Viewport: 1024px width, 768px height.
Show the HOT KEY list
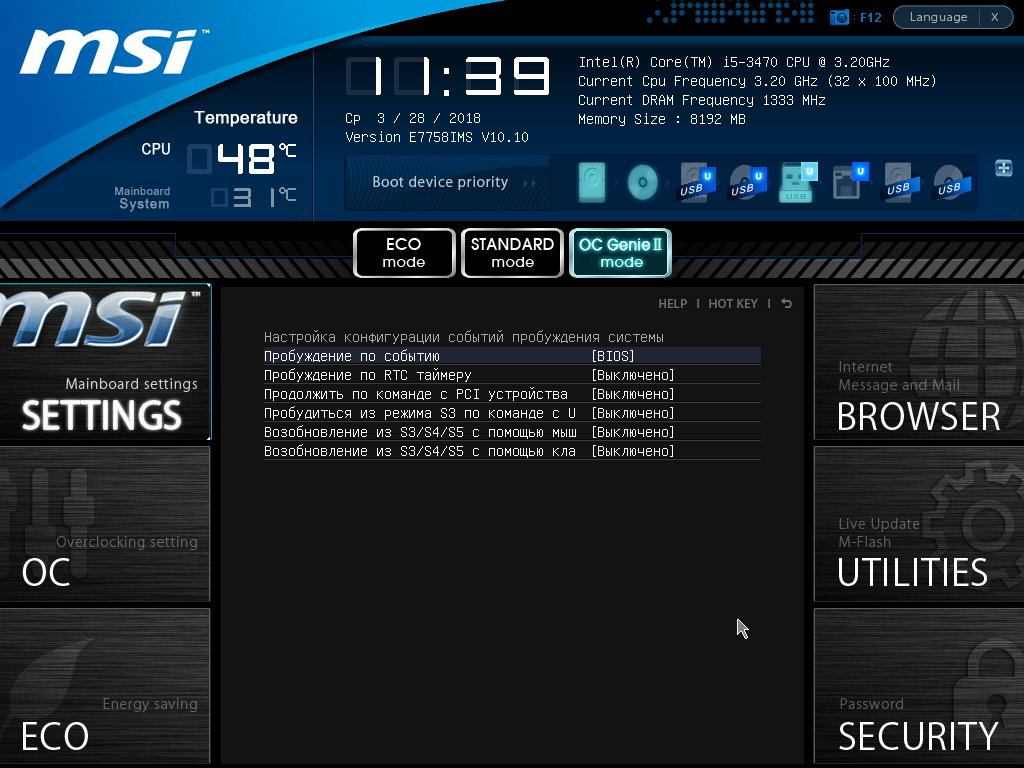coord(733,304)
